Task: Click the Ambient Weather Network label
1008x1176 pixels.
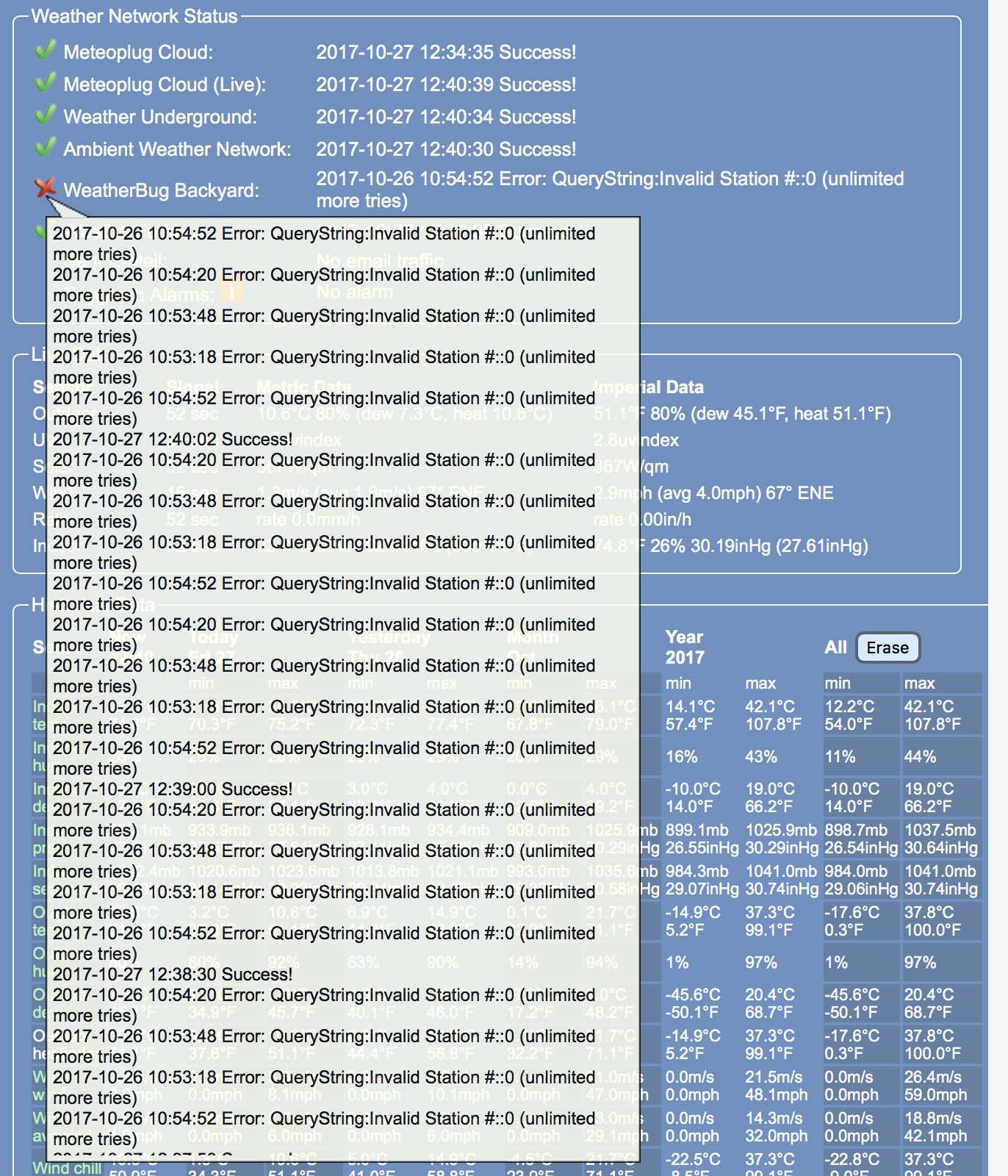Action: pos(177,149)
